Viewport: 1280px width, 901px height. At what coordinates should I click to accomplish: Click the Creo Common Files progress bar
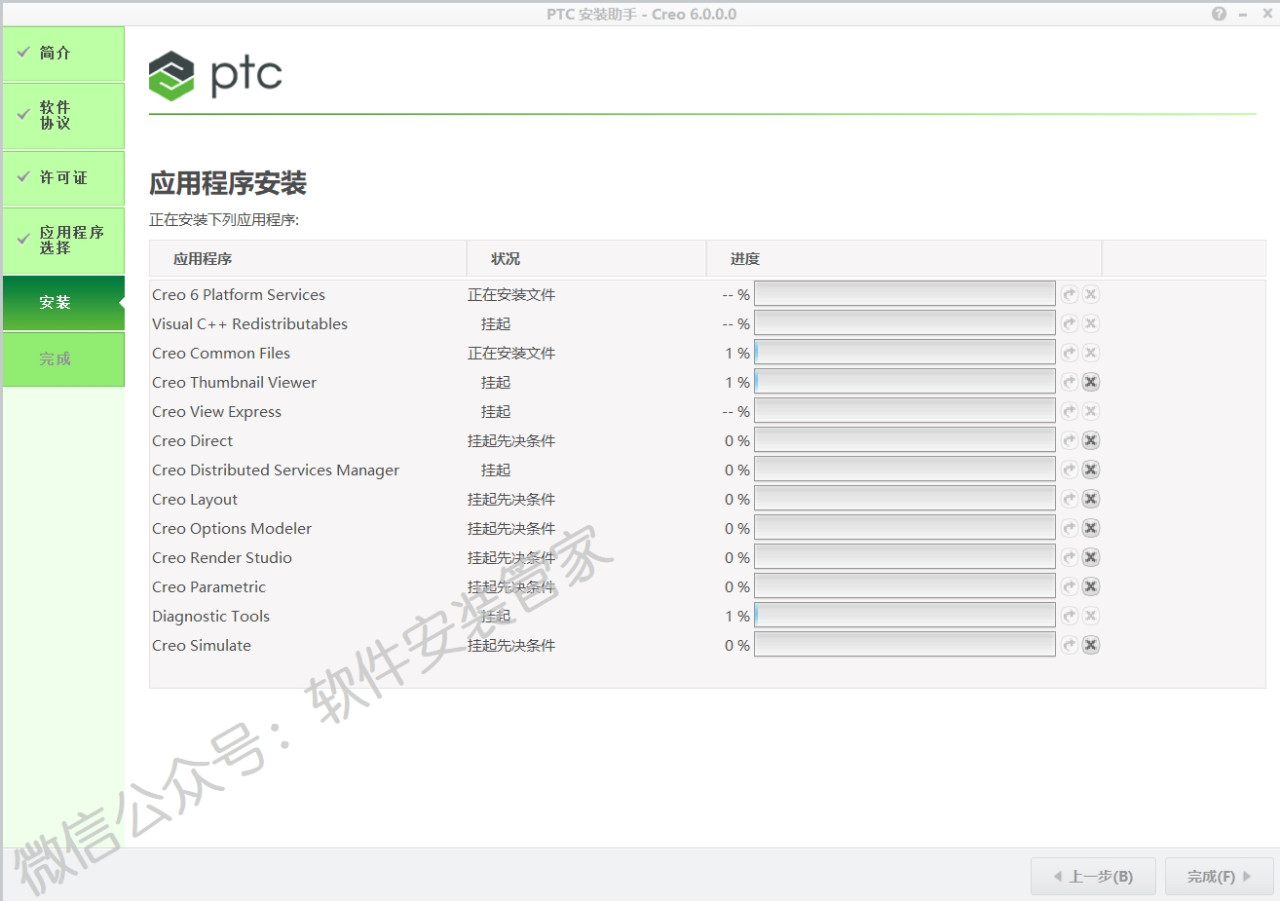click(905, 353)
